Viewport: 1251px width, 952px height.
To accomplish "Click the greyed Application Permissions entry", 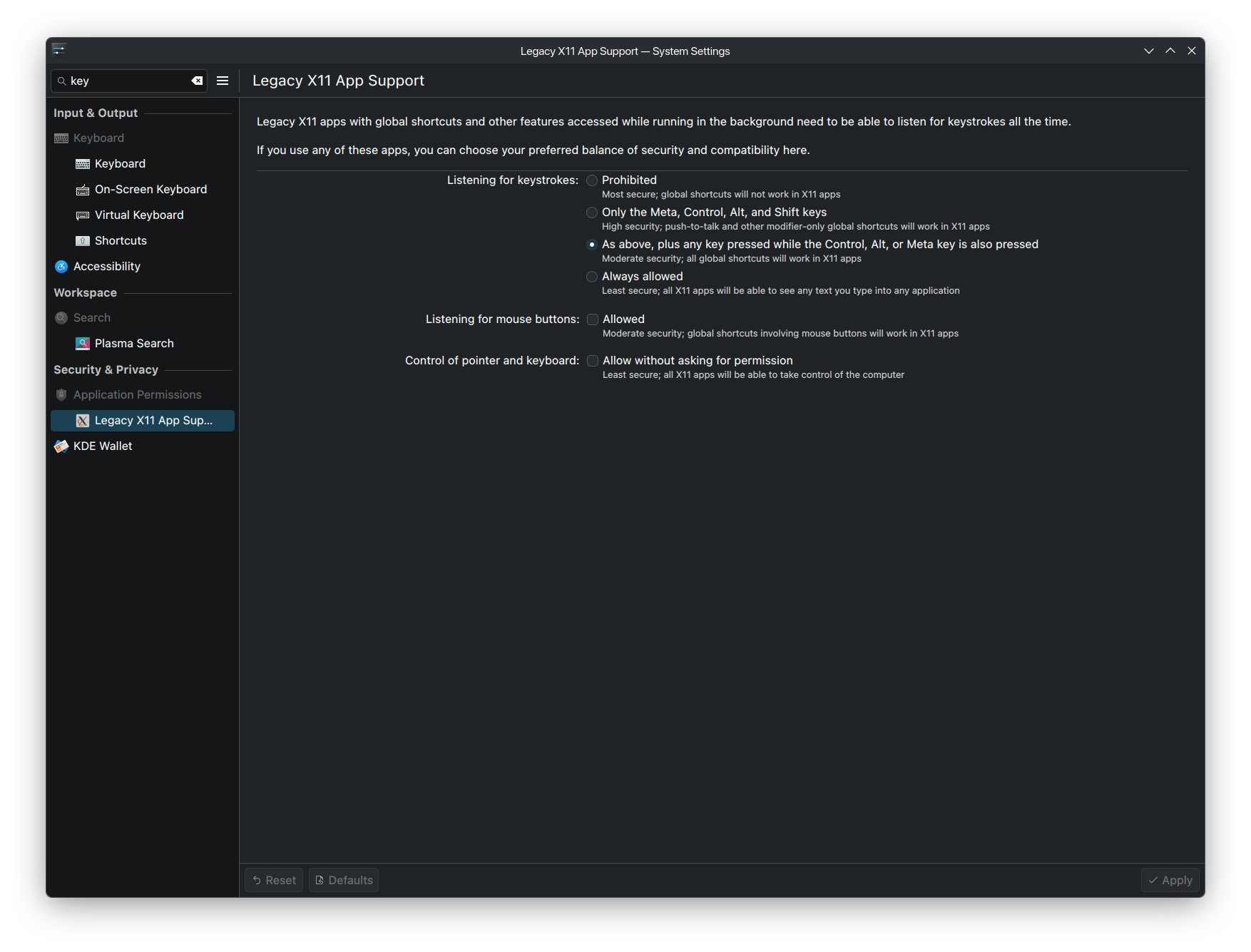I will pyautogui.click(x=143, y=395).
